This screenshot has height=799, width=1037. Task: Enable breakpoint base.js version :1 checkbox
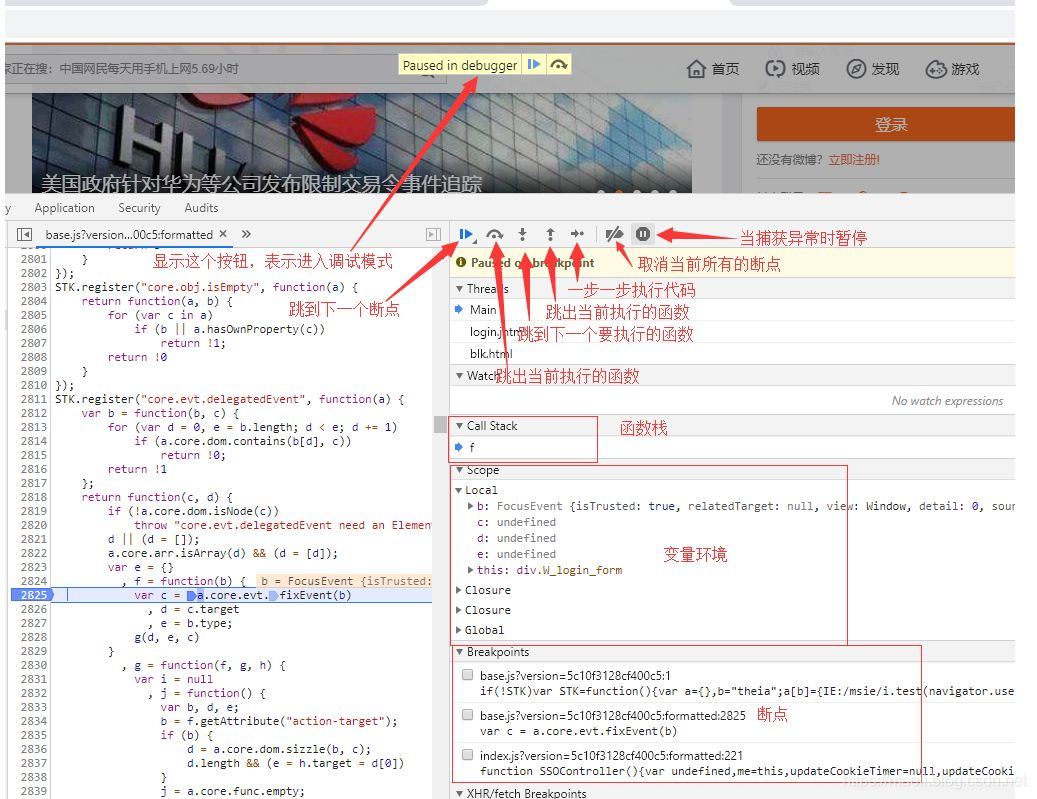pyautogui.click(x=468, y=675)
